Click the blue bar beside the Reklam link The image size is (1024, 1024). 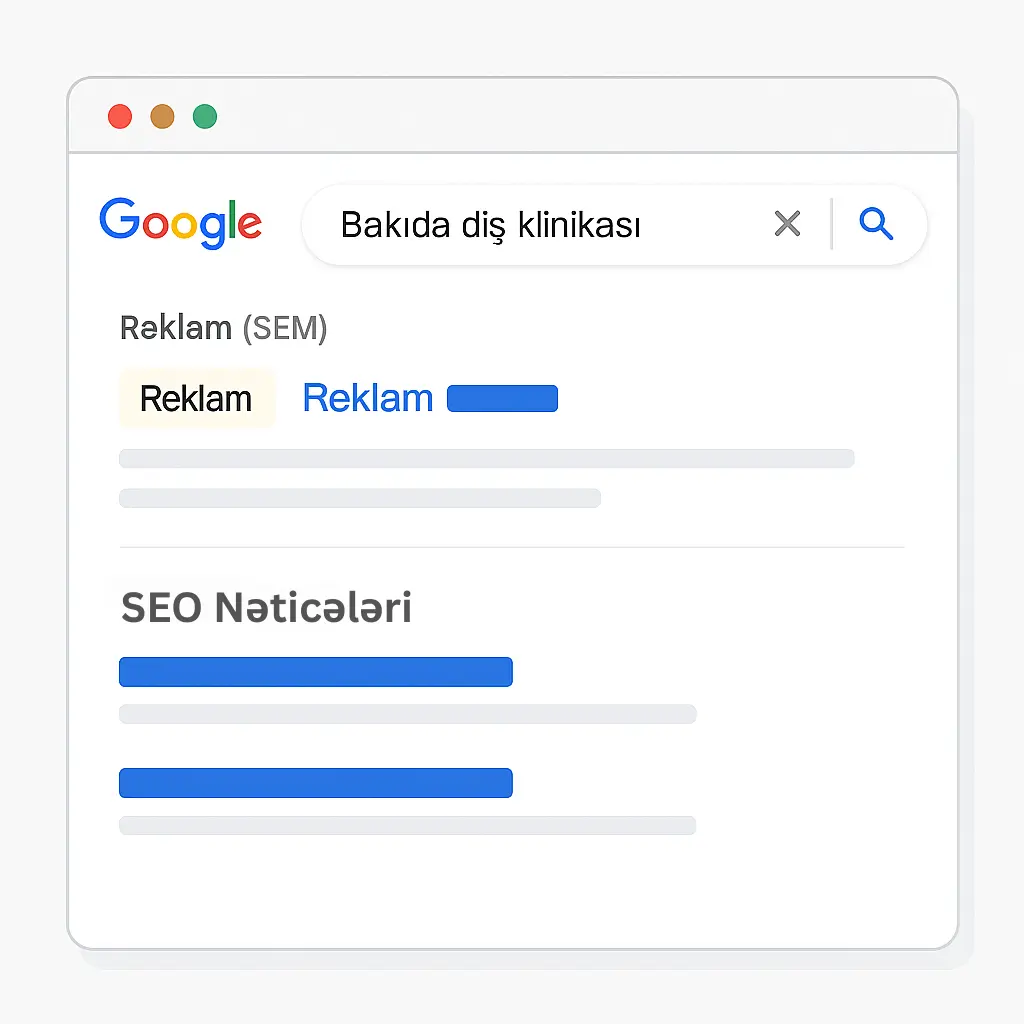click(502, 399)
